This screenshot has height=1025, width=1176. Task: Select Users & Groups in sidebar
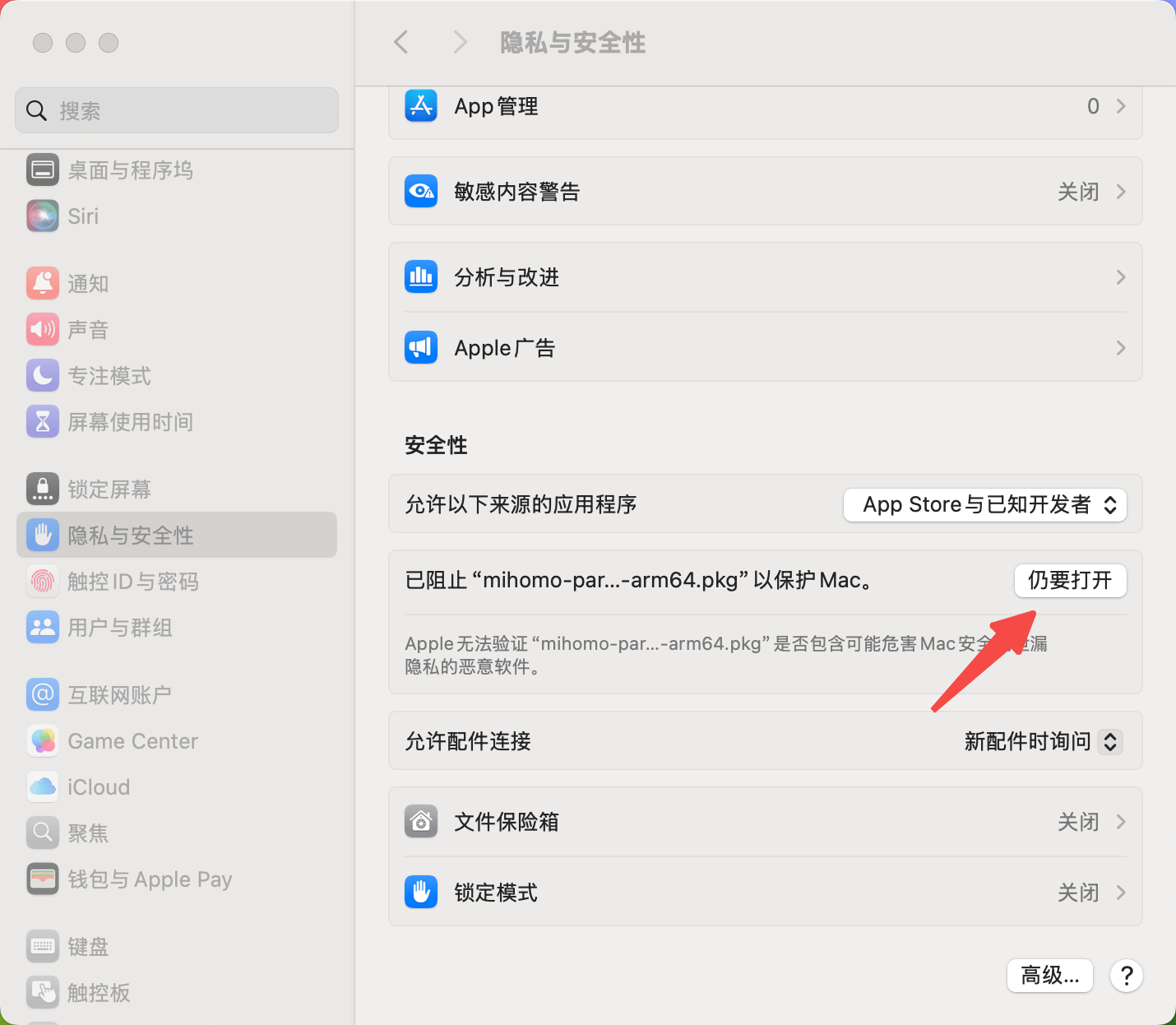tap(119, 628)
